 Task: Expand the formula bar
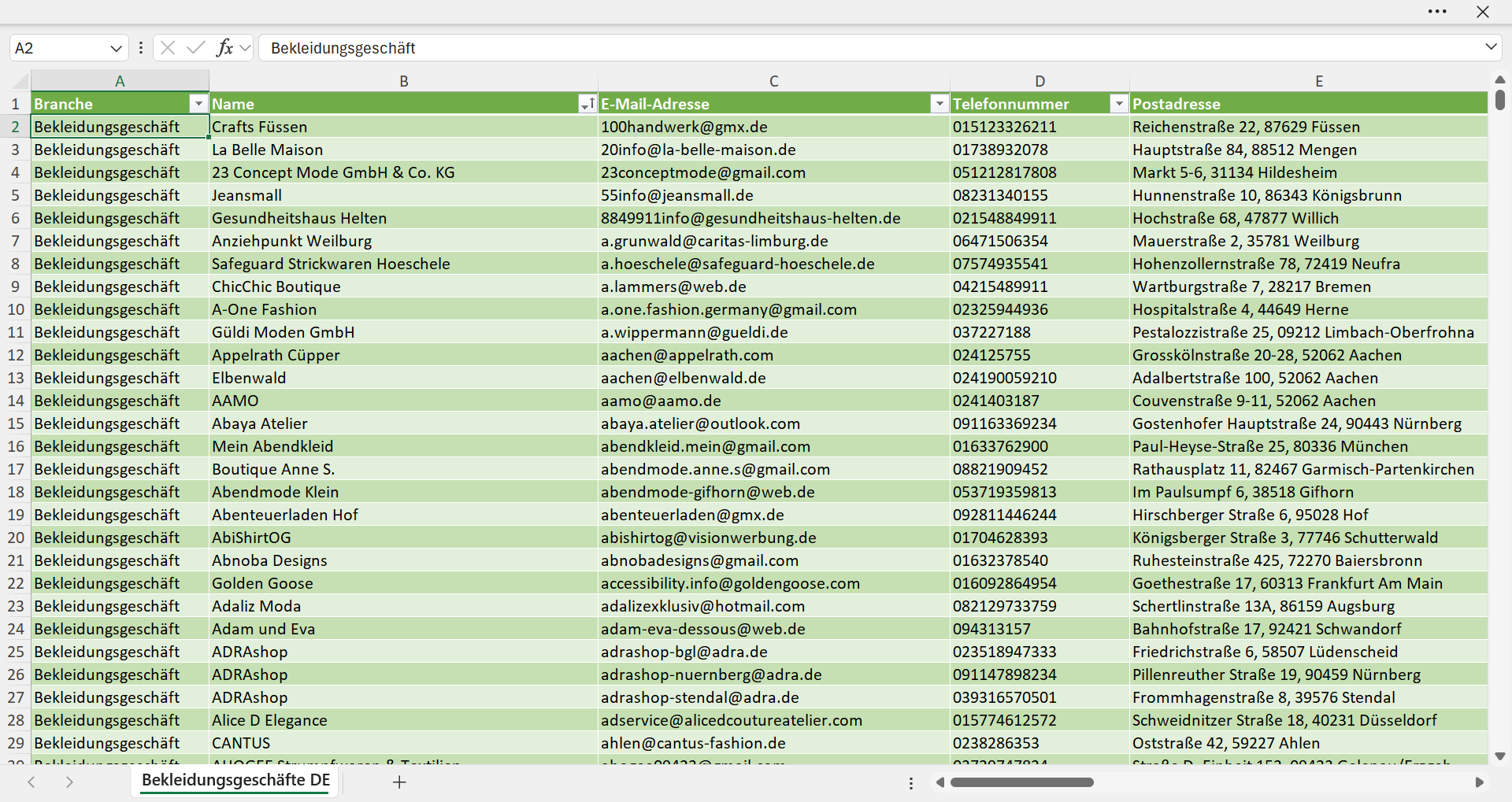tap(1491, 47)
